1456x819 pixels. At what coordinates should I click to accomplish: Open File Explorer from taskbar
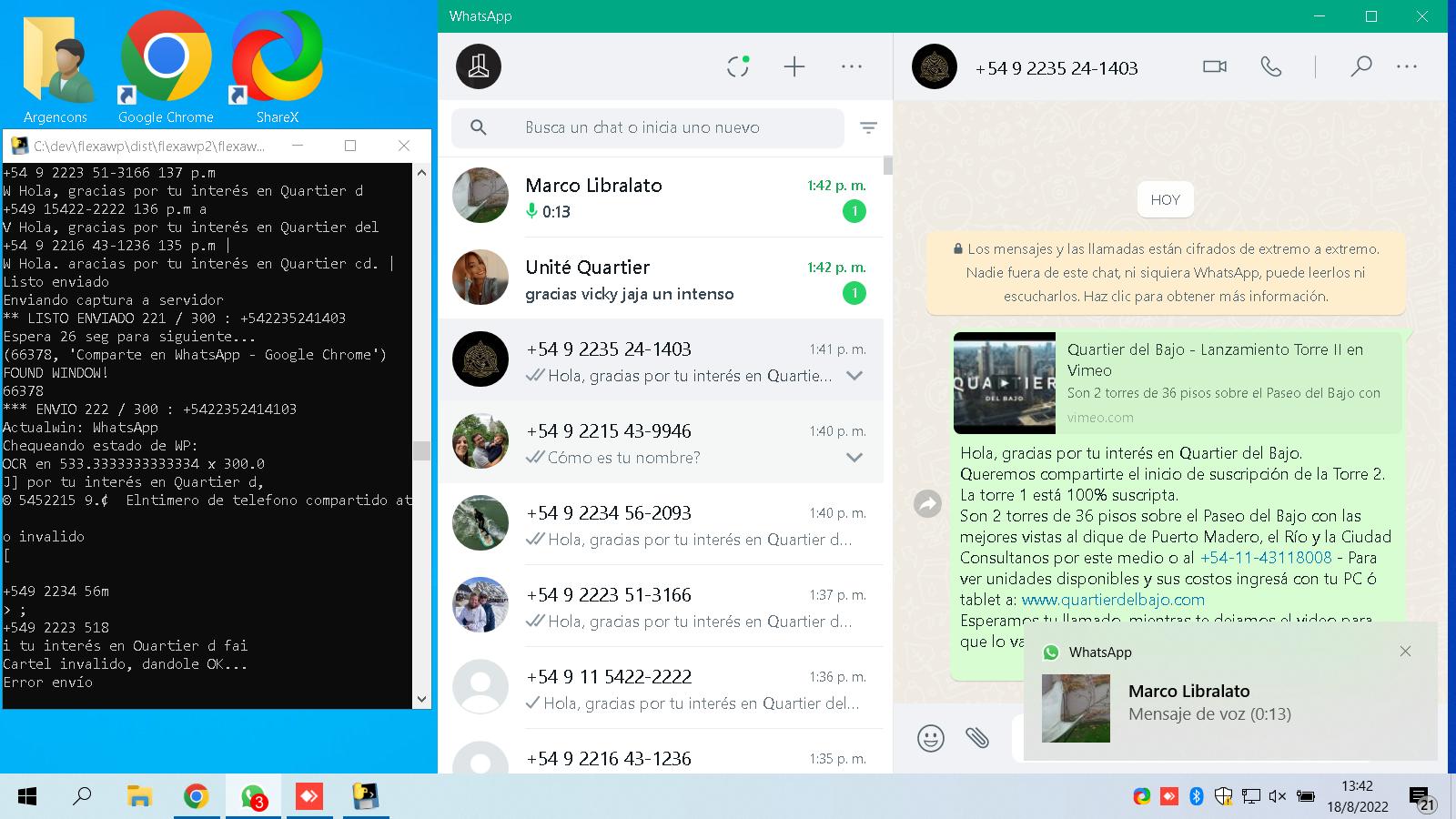(139, 797)
